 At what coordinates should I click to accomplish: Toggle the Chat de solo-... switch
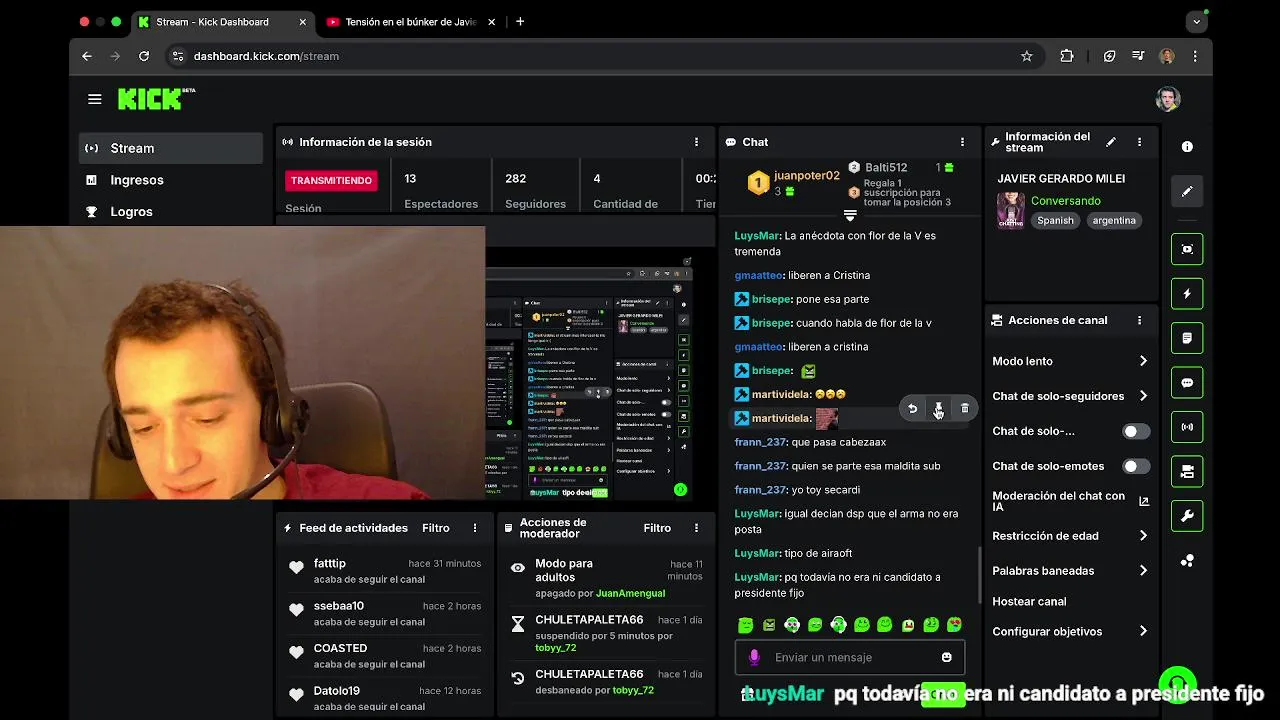click(x=1135, y=431)
